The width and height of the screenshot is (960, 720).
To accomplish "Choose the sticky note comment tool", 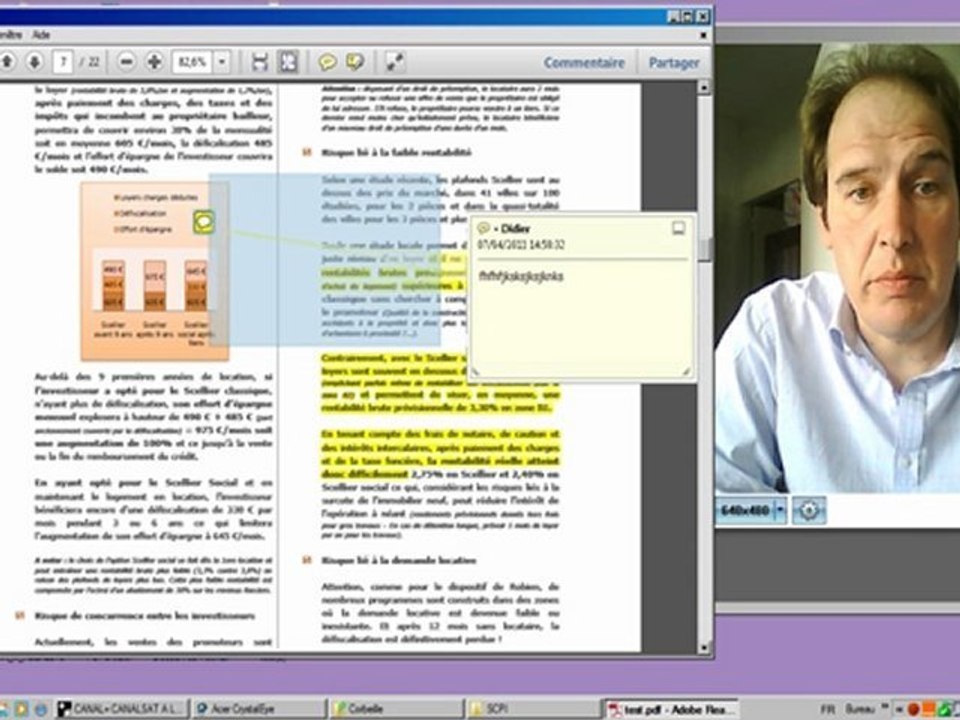I will tap(328, 62).
